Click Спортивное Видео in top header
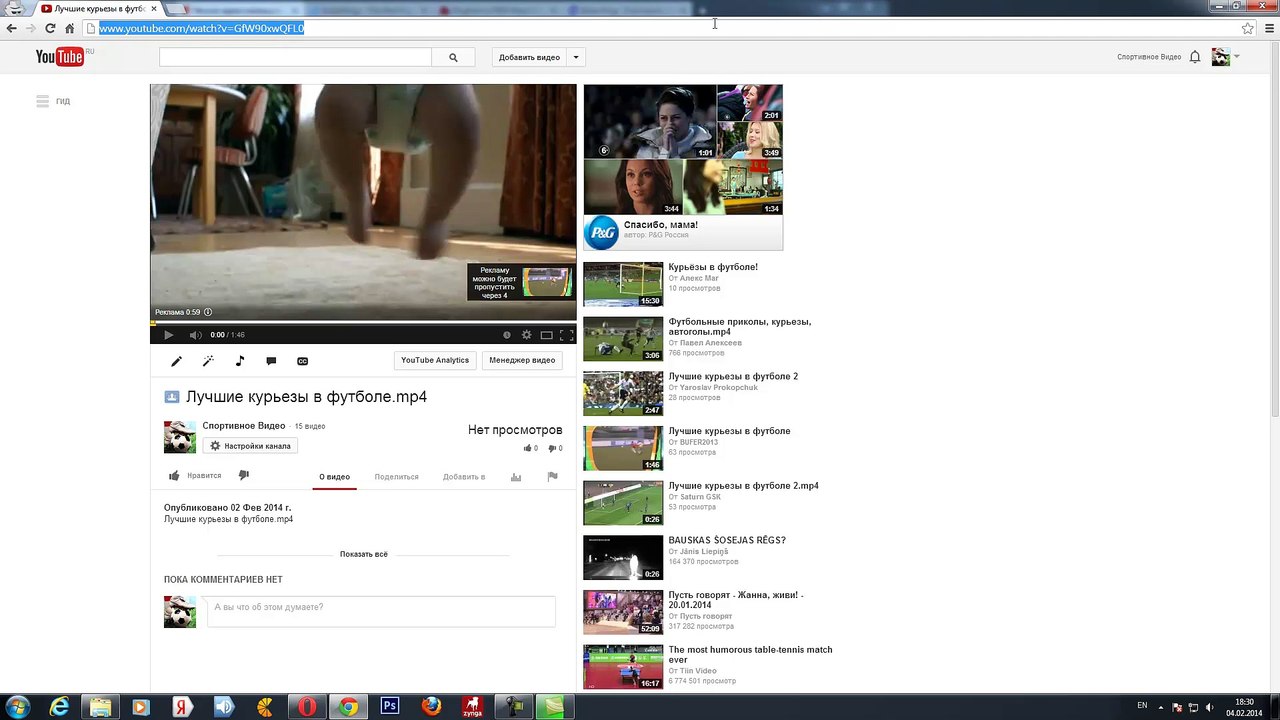 click(1149, 57)
